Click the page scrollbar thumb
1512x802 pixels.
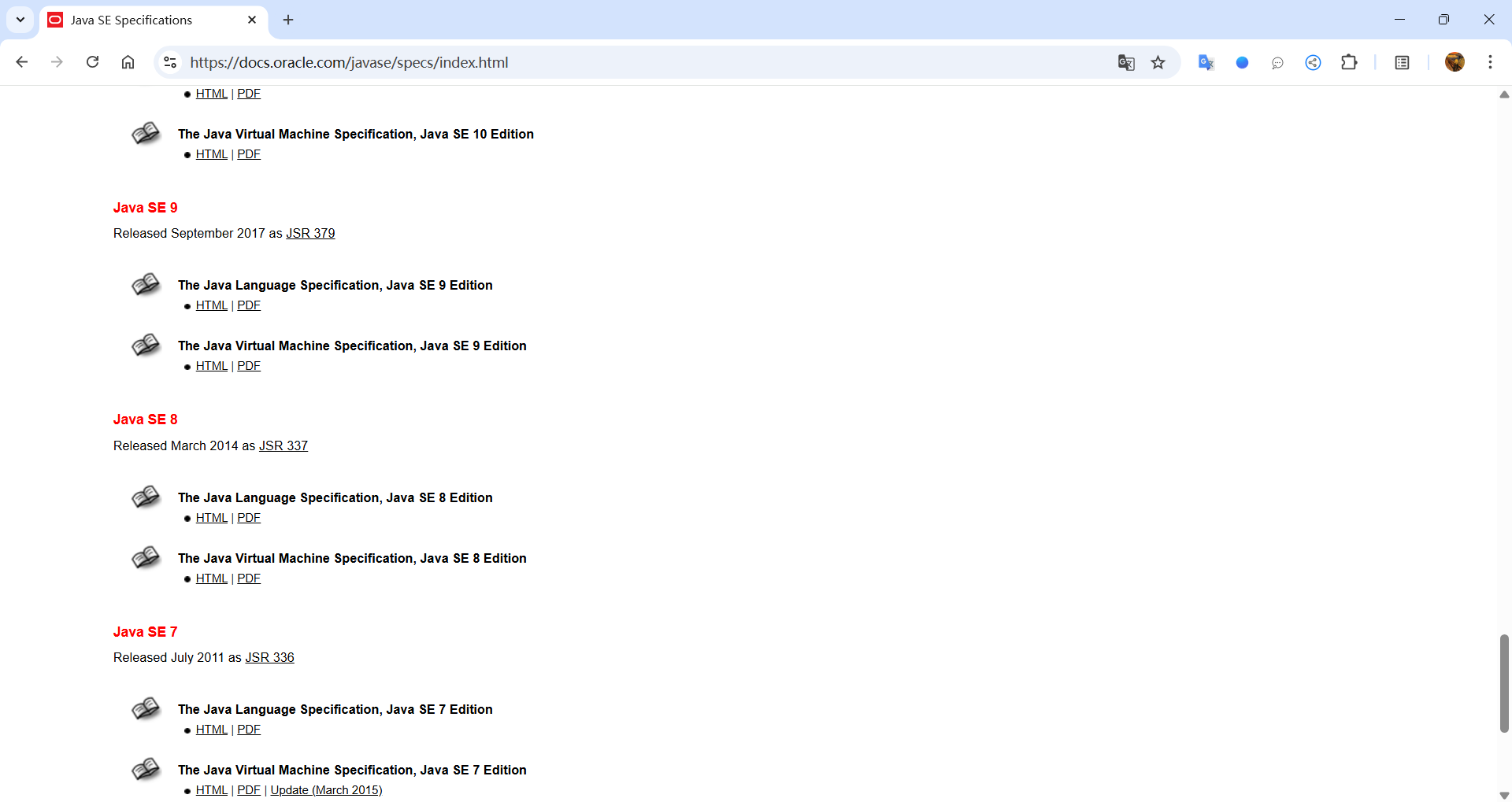(x=1504, y=683)
